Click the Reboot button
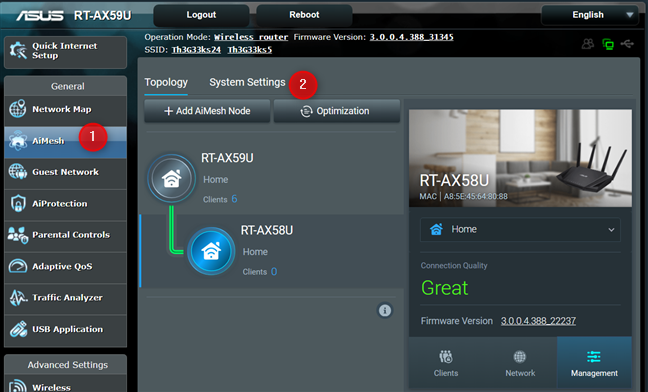The width and height of the screenshot is (648, 392). (x=304, y=15)
